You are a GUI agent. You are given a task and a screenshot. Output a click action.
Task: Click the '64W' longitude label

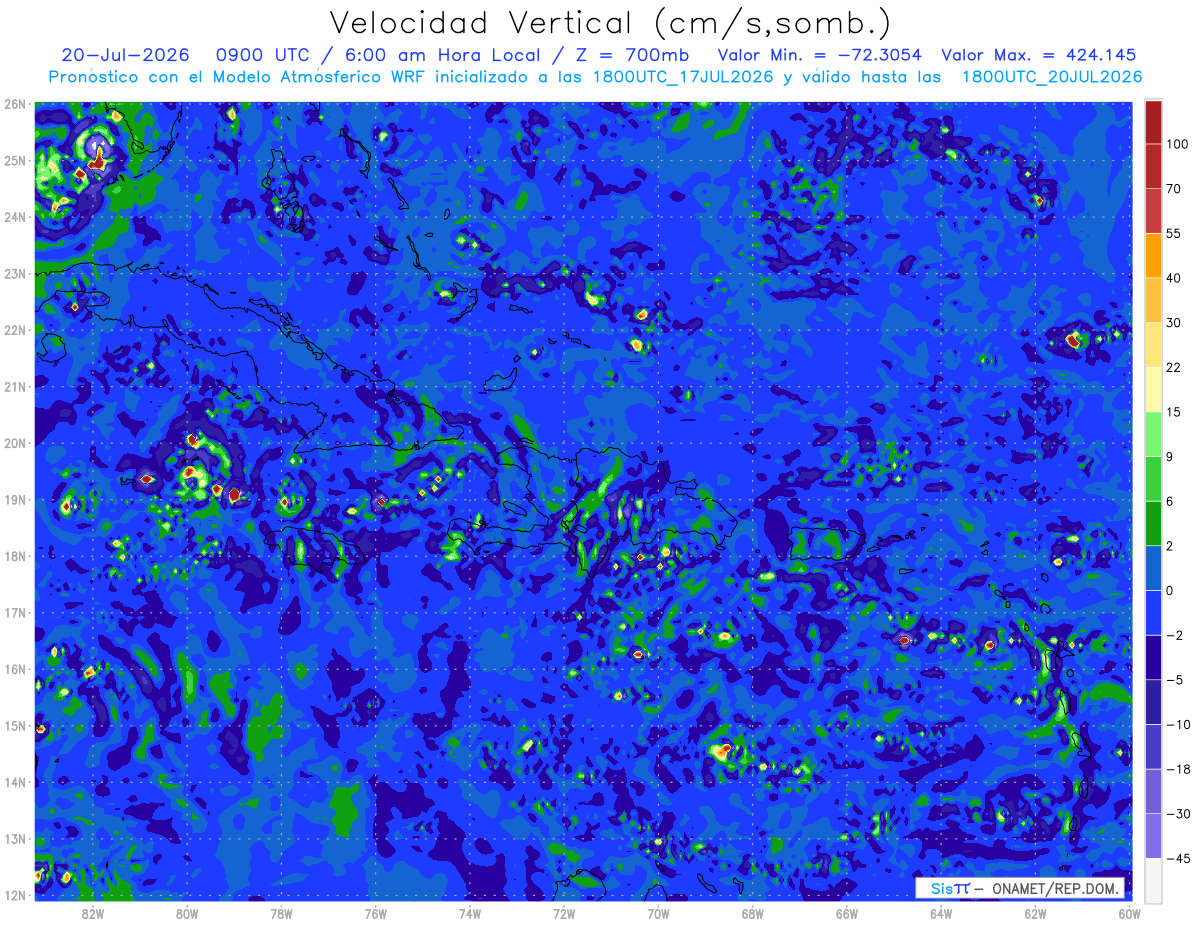941,913
